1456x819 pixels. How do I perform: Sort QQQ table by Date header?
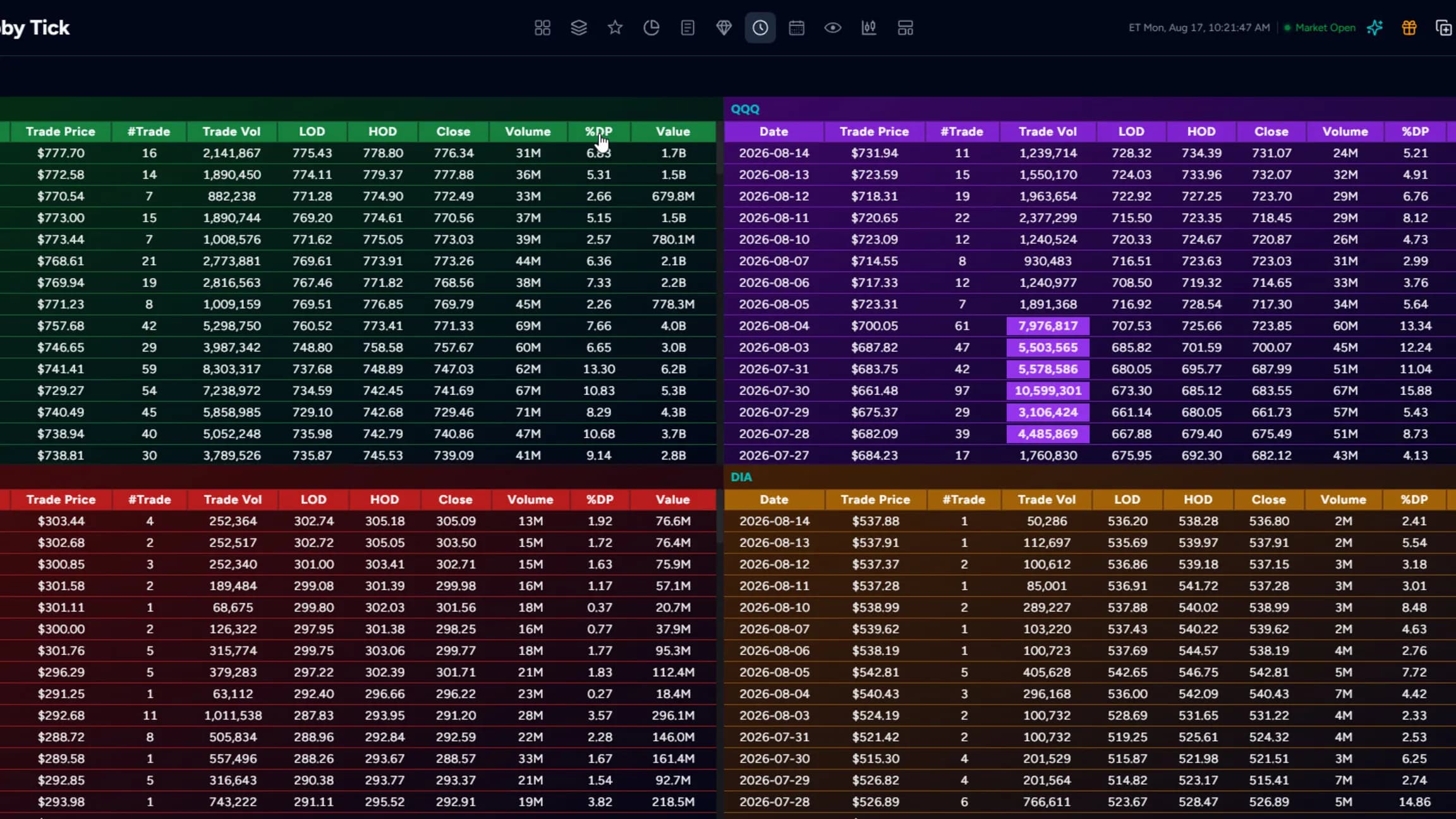[x=773, y=131]
